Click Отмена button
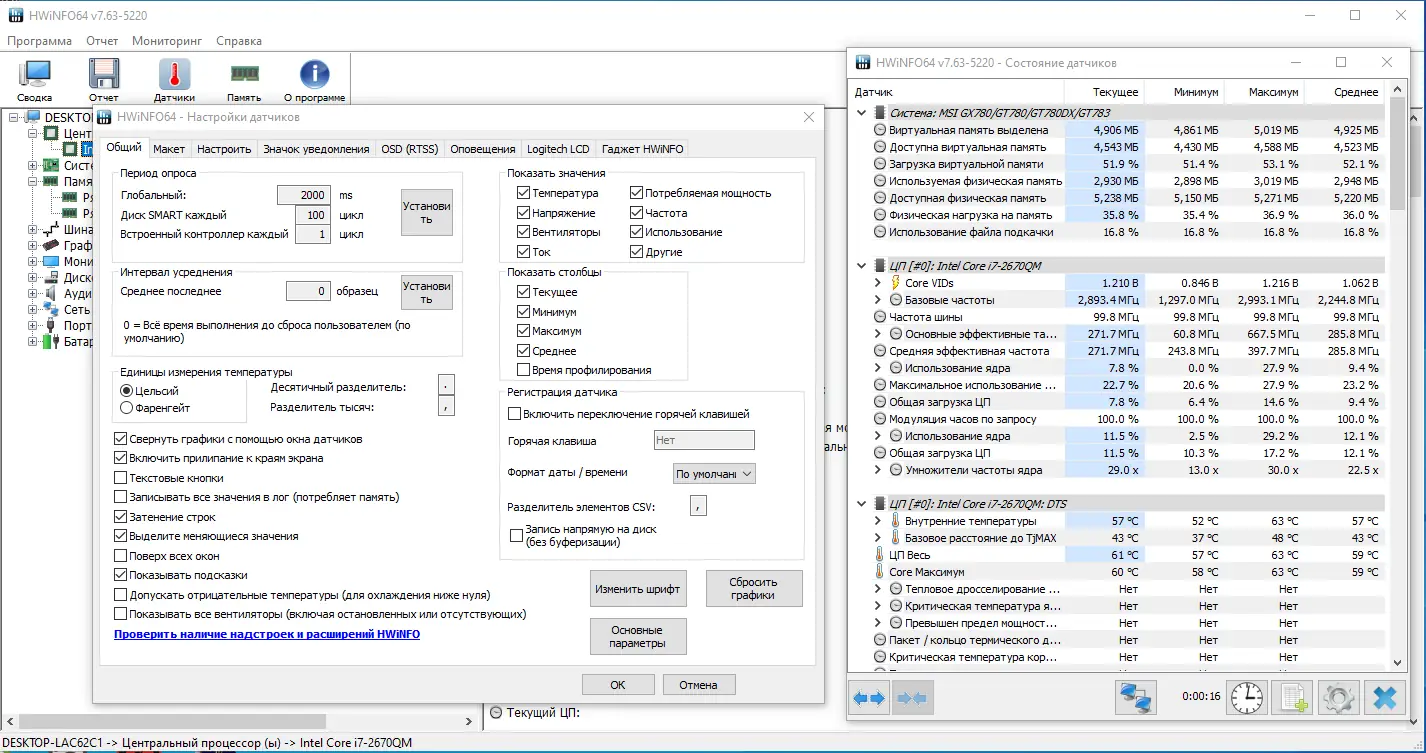The image size is (1426, 753). point(699,685)
